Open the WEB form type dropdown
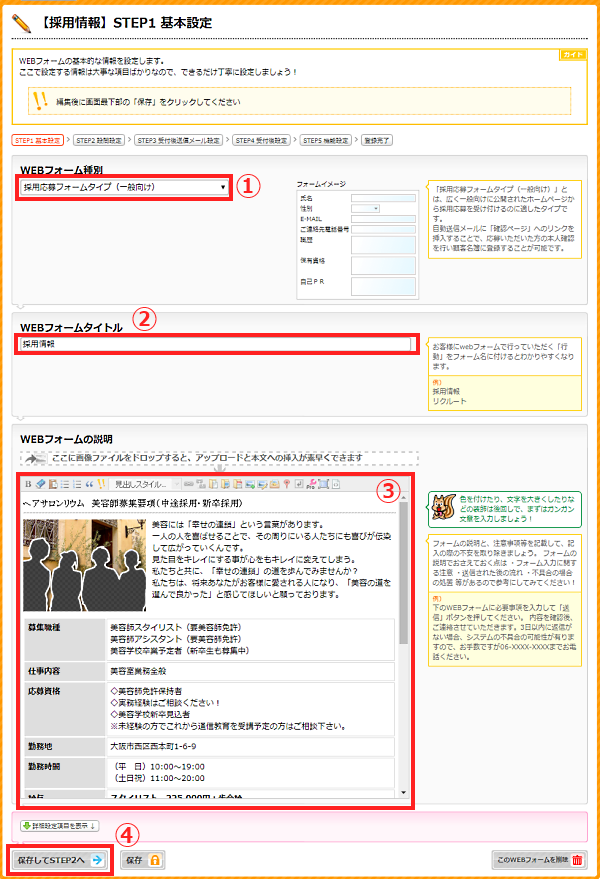Image resolution: width=600 pixels, height=879 pixels. [124, 187]
